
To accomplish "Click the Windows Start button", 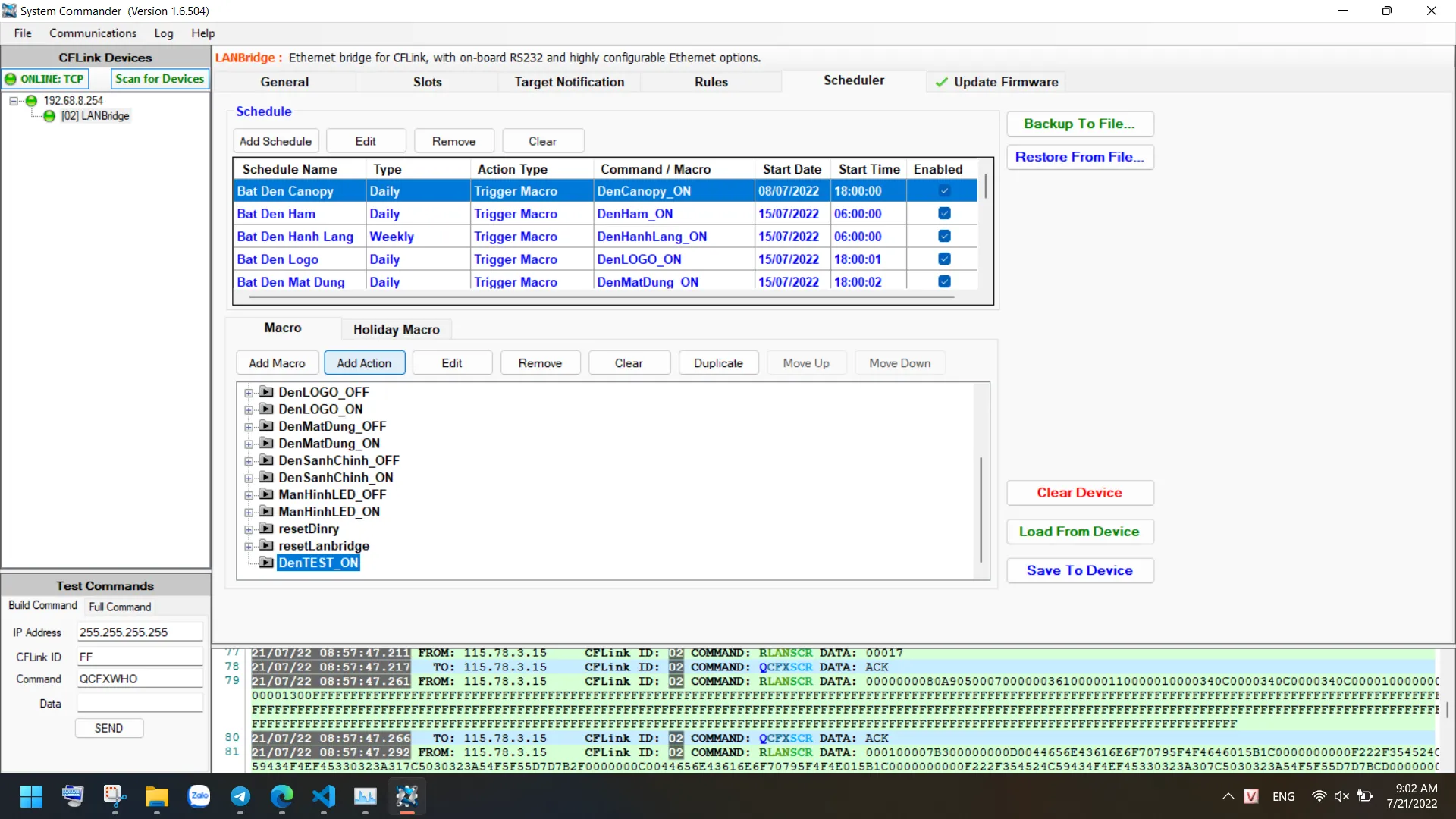I will 31,796.
